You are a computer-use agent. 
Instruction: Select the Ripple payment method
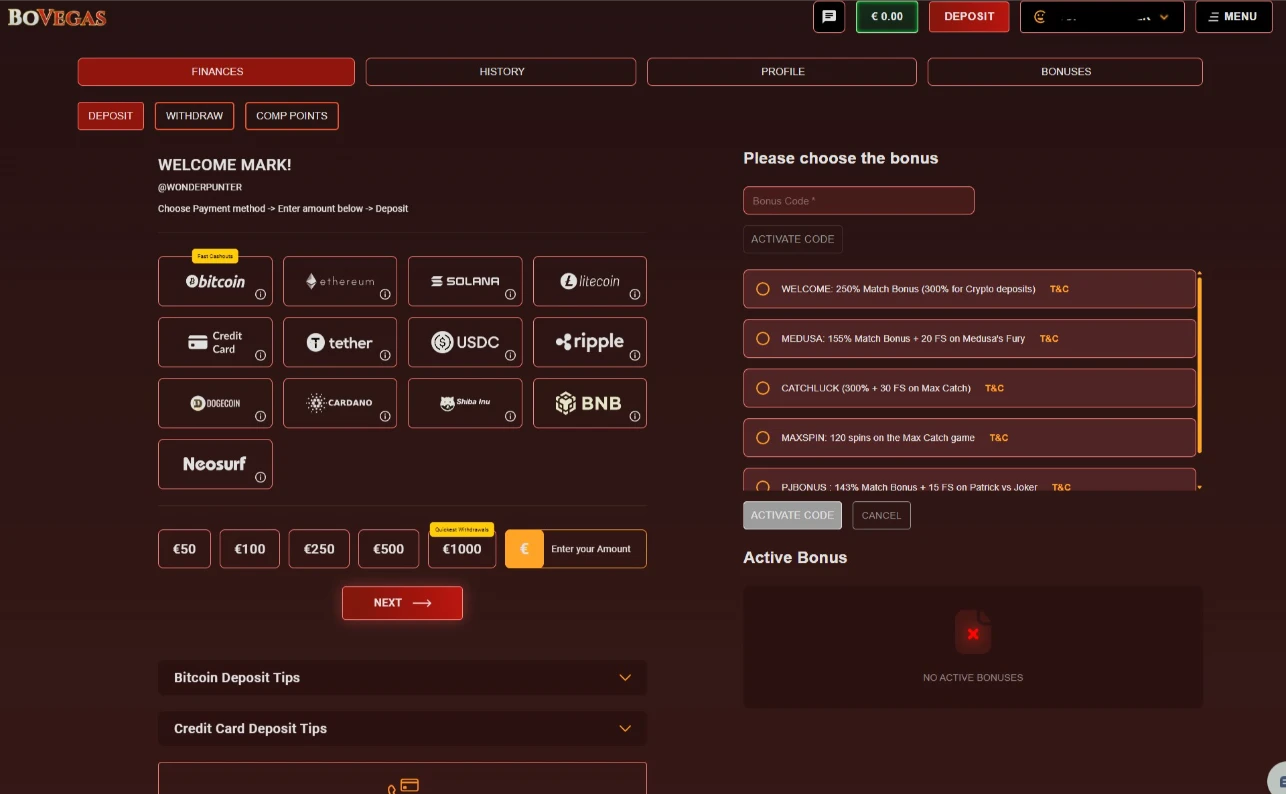click(x=590, y=342)
